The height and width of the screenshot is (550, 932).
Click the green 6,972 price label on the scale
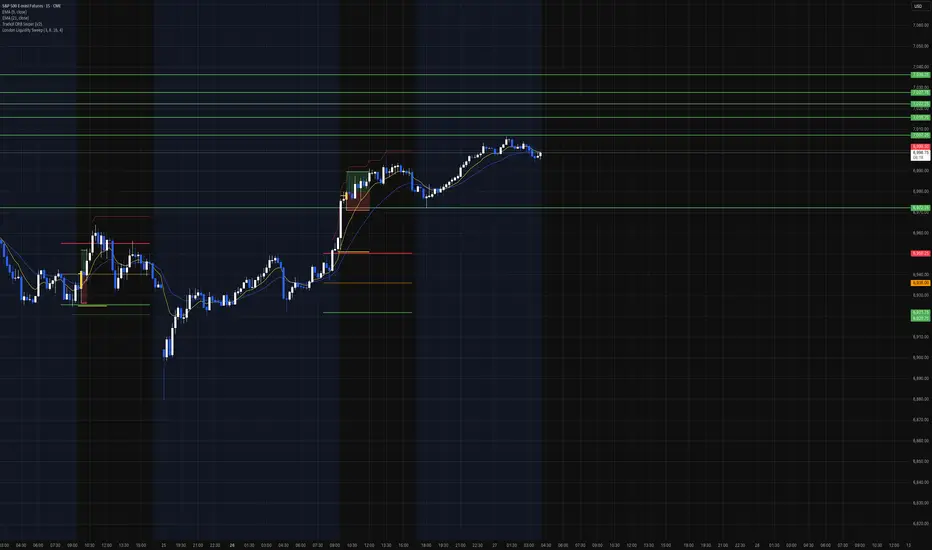pos(920,208)
